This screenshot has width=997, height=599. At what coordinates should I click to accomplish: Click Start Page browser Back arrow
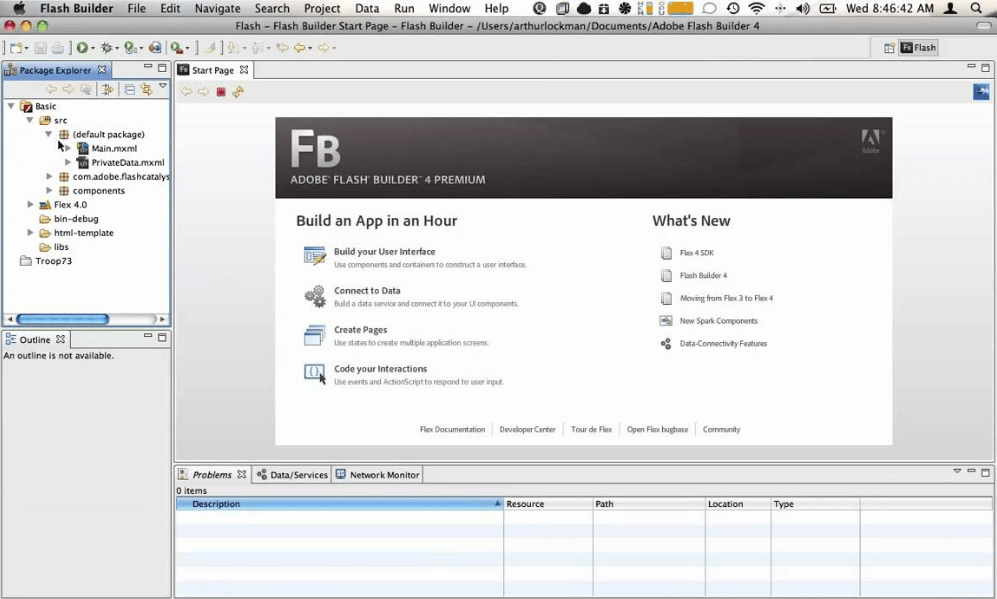point(186,92)
